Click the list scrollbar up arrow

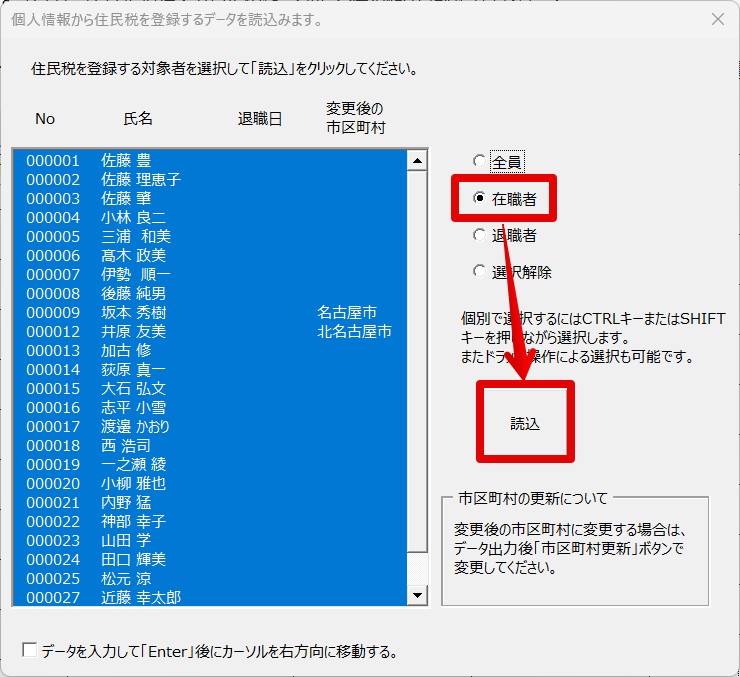417,161
